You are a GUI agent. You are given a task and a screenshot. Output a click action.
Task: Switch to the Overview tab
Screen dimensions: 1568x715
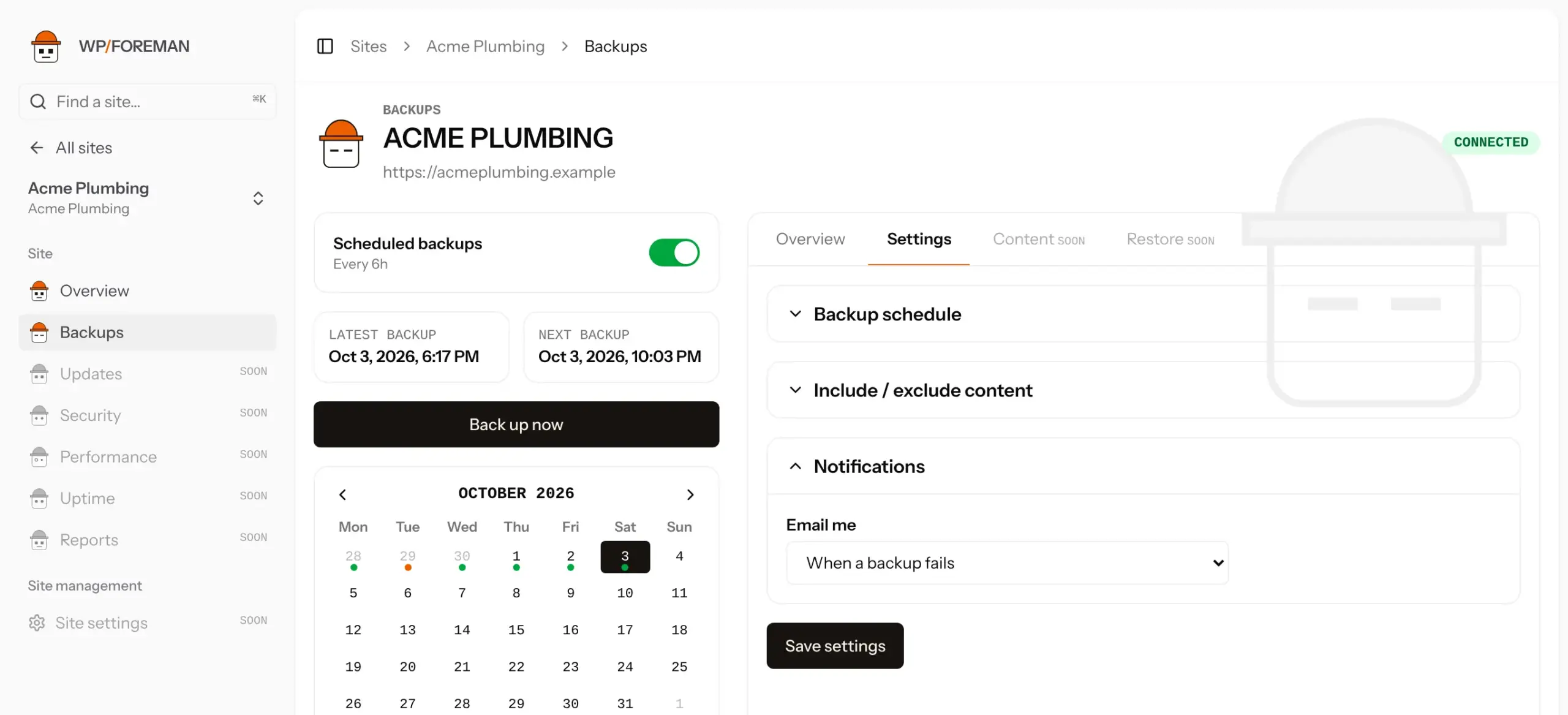click(810, 239)
